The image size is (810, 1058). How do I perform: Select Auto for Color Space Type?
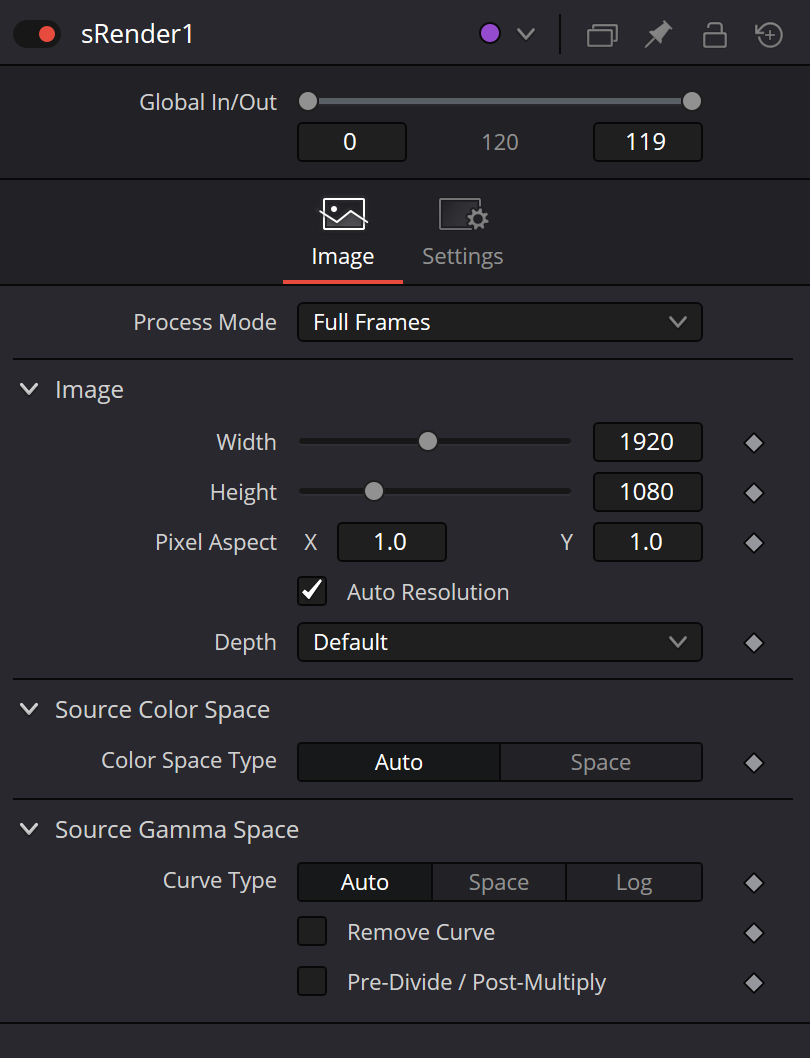399,762
